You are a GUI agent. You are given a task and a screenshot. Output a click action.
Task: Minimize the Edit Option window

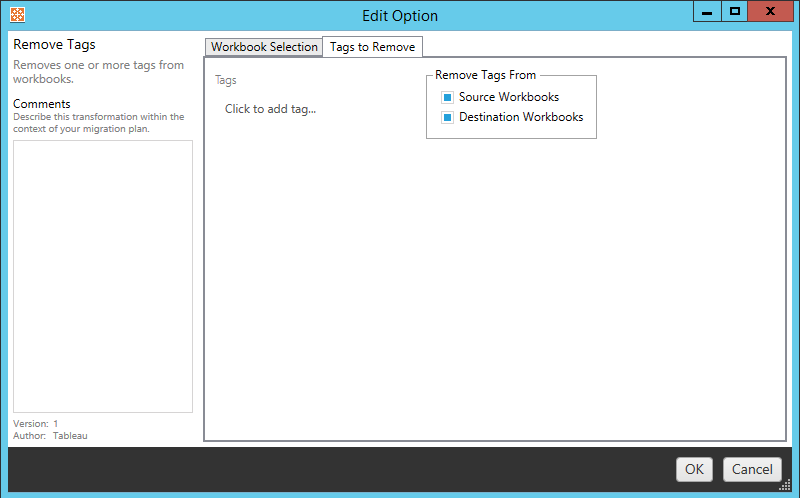(705, 12)
